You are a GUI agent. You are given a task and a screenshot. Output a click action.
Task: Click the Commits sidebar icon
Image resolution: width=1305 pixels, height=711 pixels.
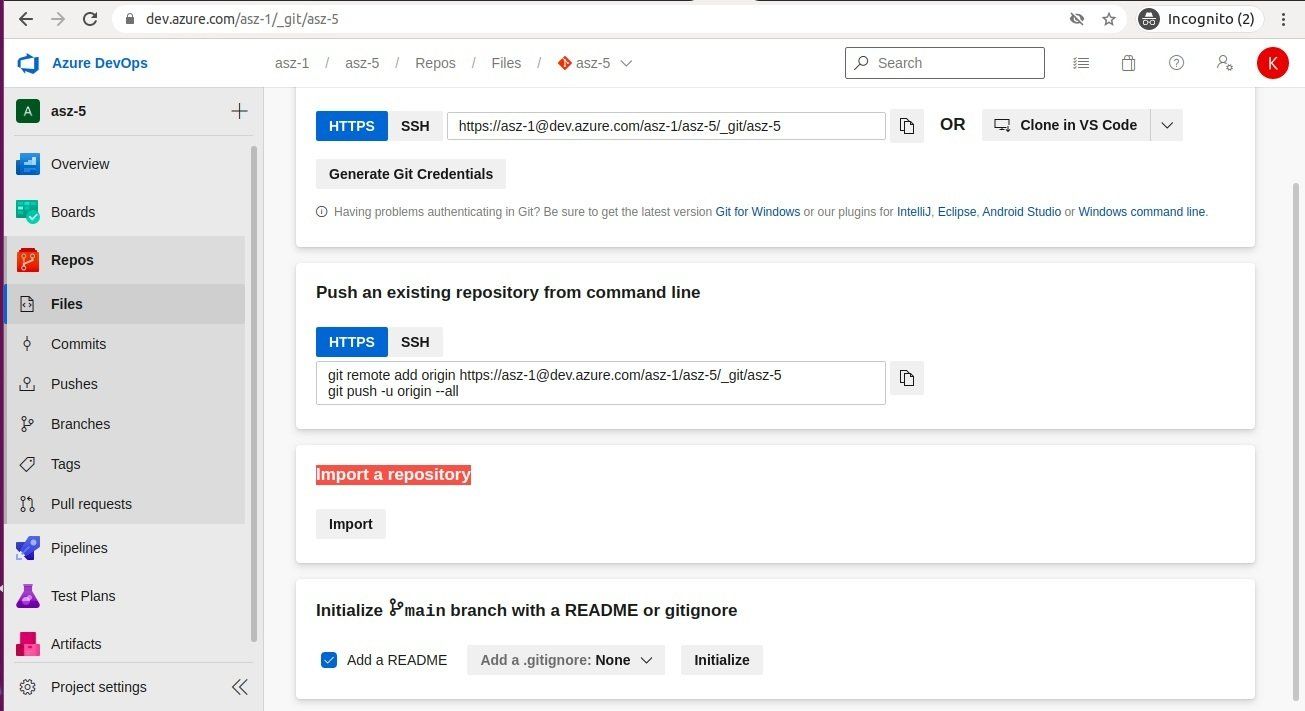pos(28,344)
